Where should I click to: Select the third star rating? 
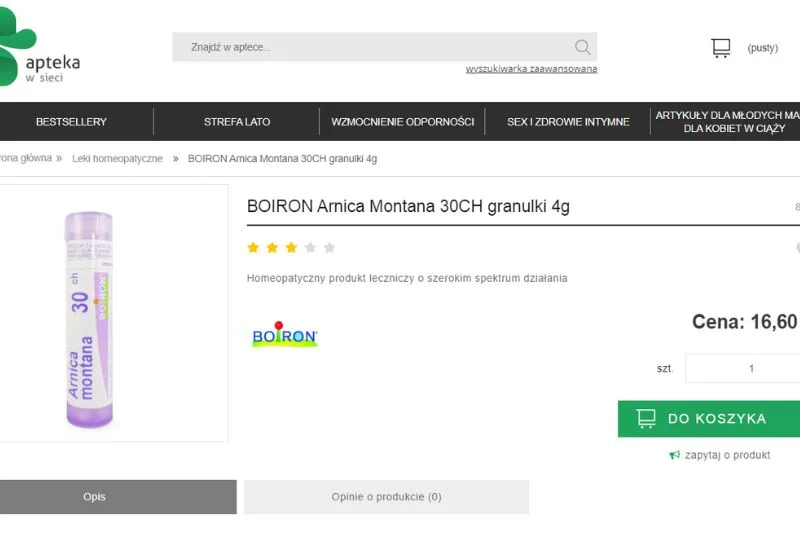(291, 247)
